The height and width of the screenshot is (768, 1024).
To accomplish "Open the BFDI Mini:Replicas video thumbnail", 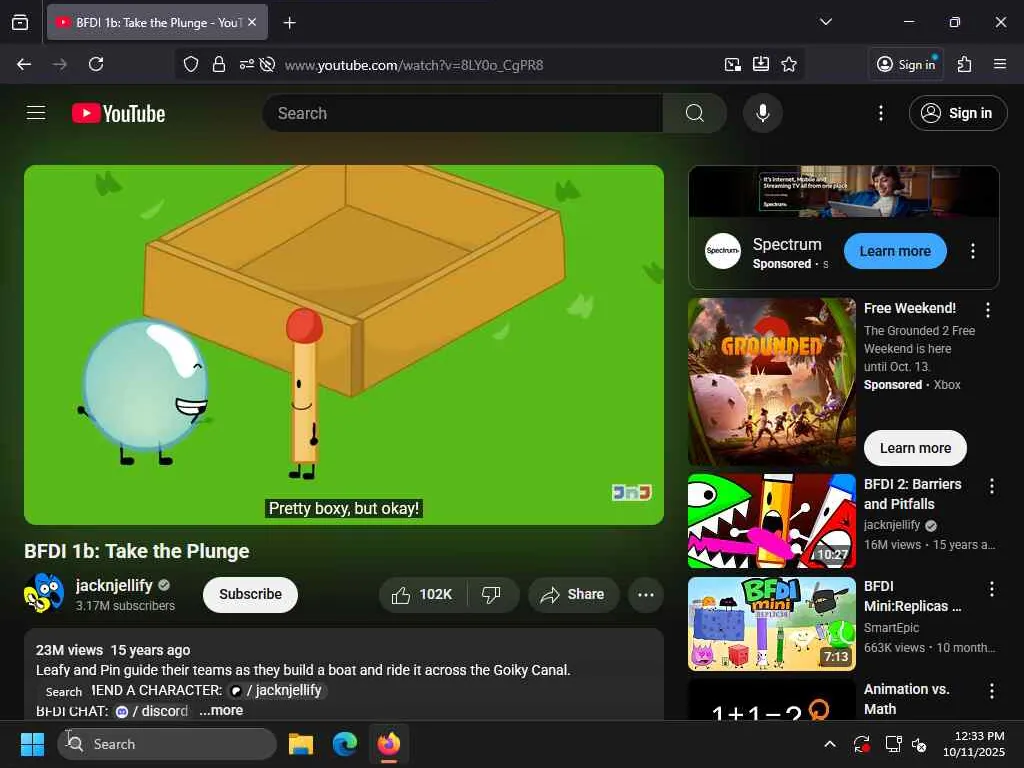I will tap(771, 624).
